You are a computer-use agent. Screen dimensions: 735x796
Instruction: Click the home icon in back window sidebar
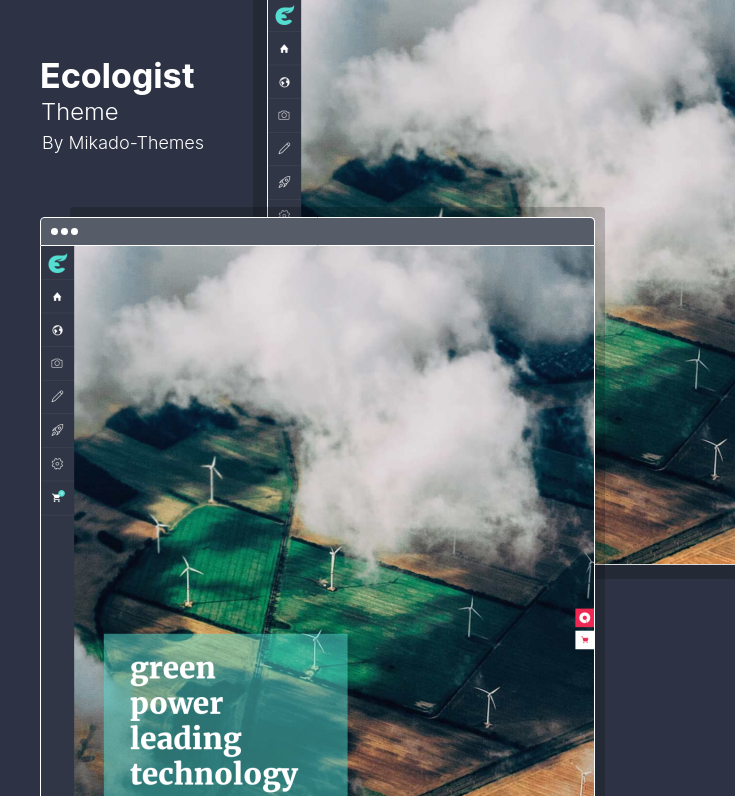pos(284,49)
